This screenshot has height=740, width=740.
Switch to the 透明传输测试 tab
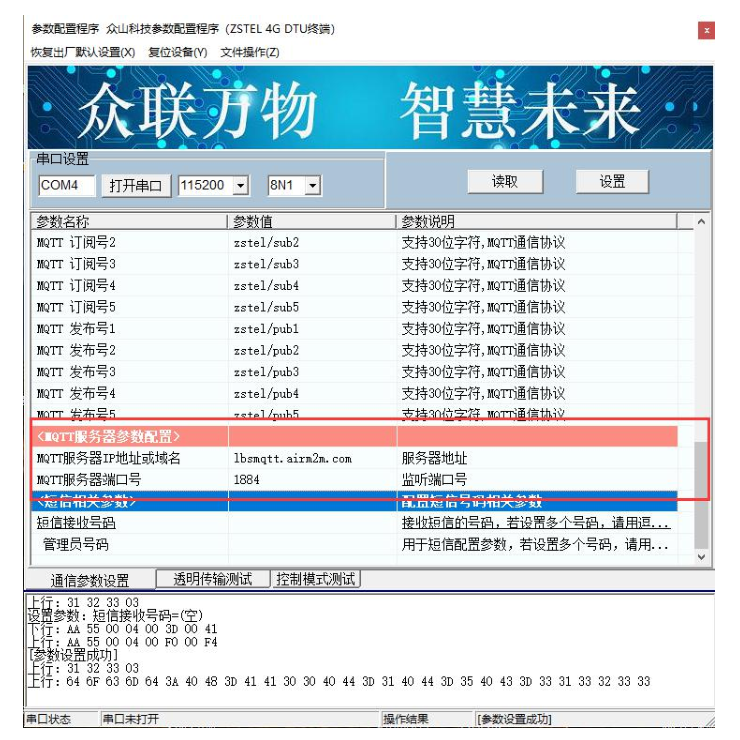click(x=213, y=579)
